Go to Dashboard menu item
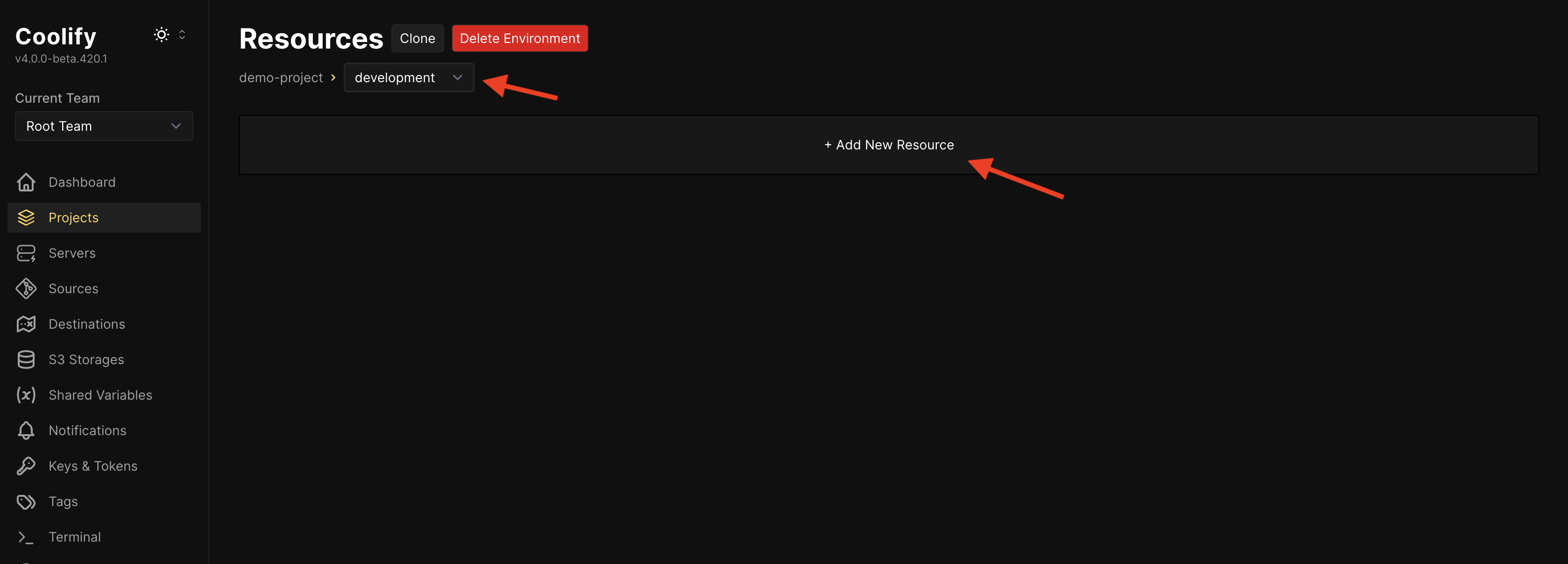1568x564 pixels. click(104, 182)
